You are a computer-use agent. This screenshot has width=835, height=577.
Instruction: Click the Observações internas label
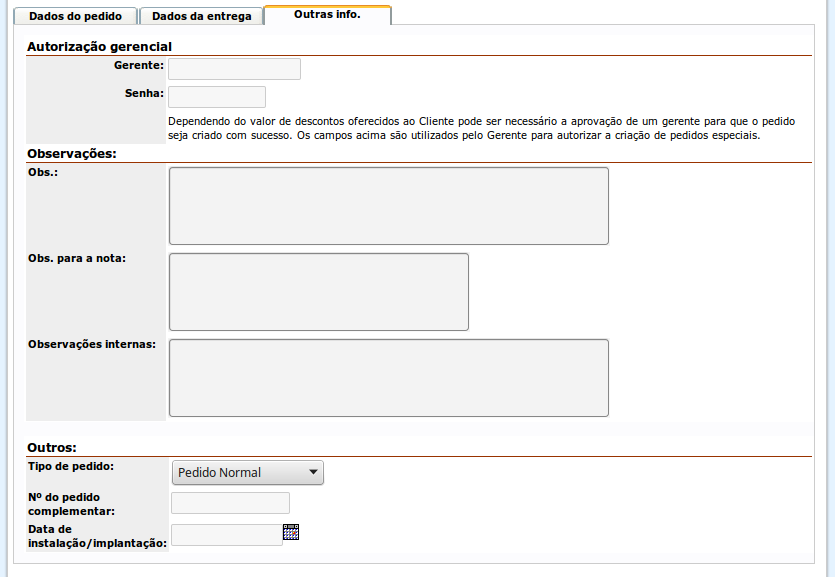[x=92, y=344]
